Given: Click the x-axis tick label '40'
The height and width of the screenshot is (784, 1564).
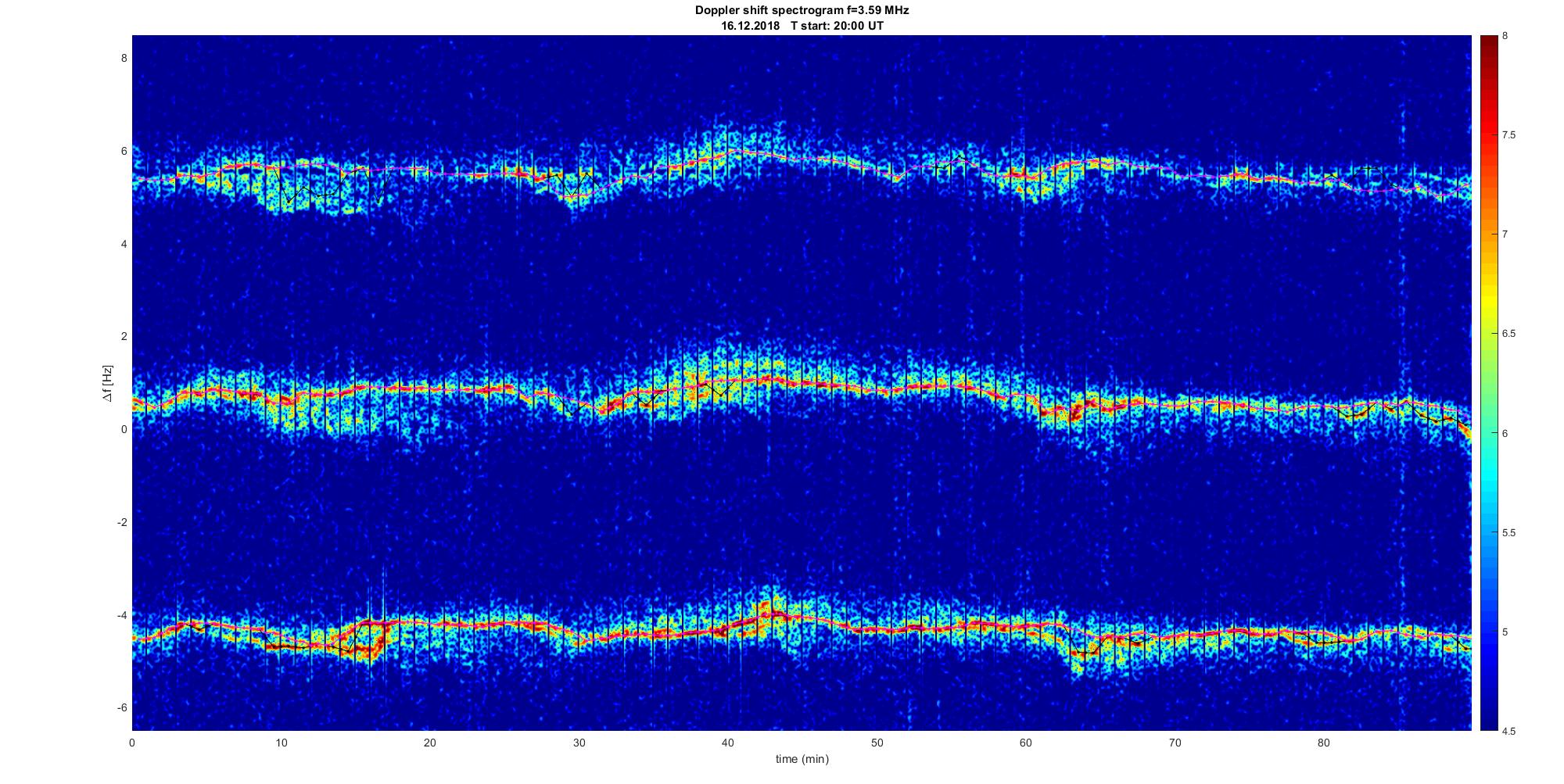Looking at the screenshot, I should point(728,743).
